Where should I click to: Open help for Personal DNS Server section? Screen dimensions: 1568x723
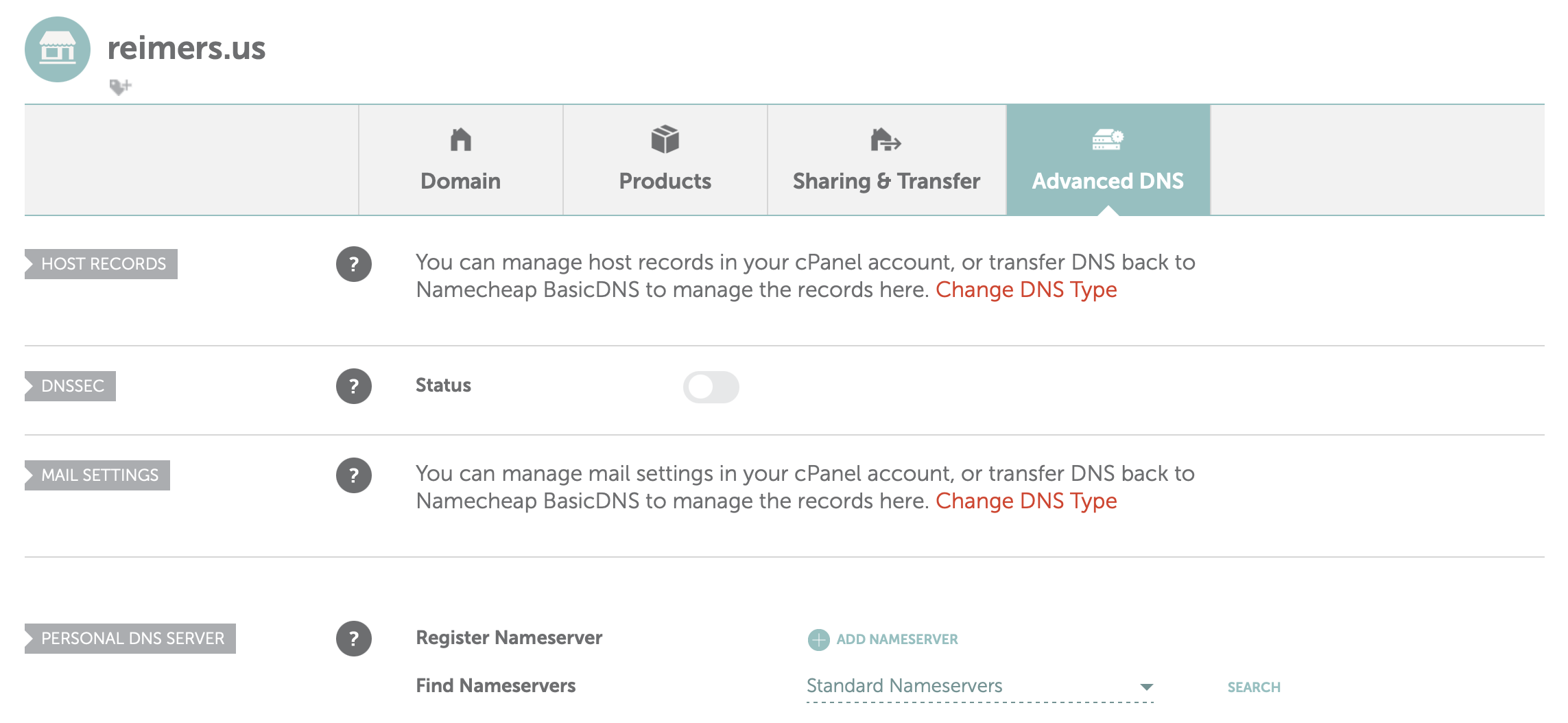(x=354, y=639)
